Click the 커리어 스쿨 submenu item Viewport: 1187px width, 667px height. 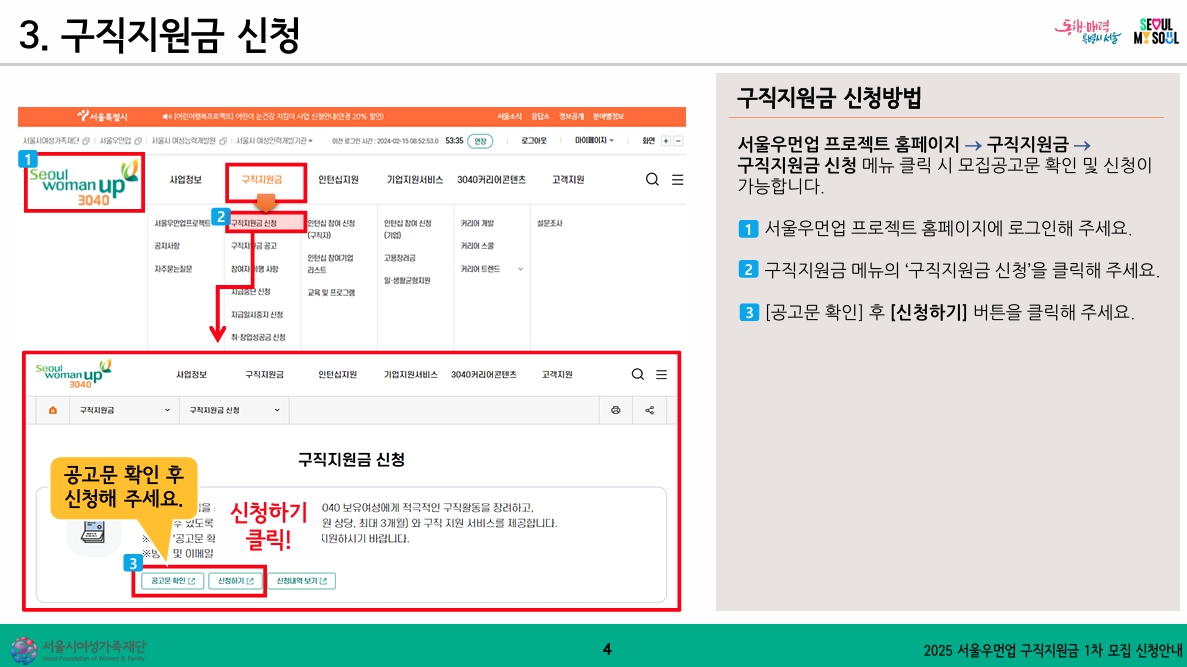[x=477, y=246]
